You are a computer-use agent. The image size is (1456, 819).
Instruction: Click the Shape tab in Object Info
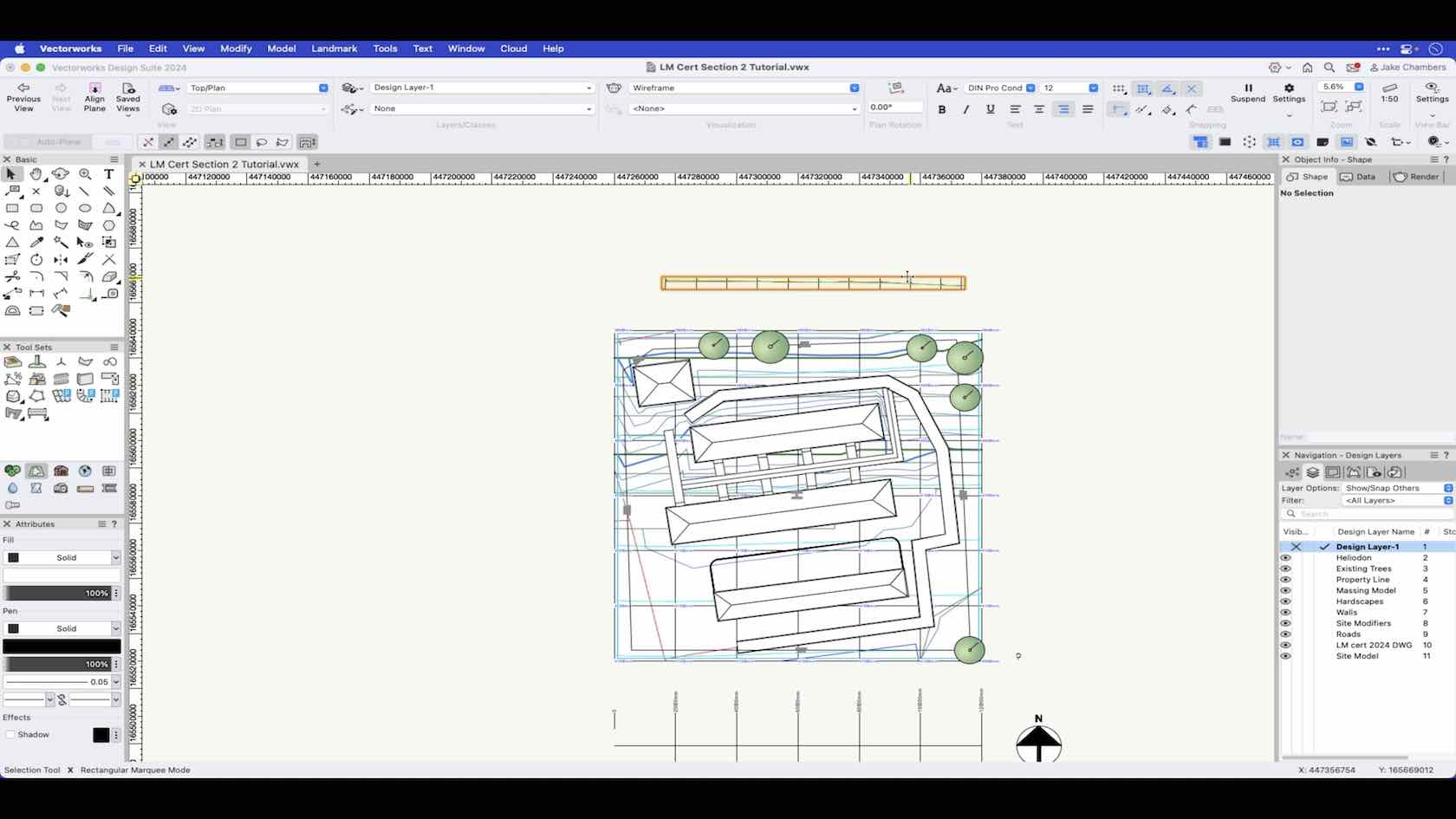[x=1307, y=177]
